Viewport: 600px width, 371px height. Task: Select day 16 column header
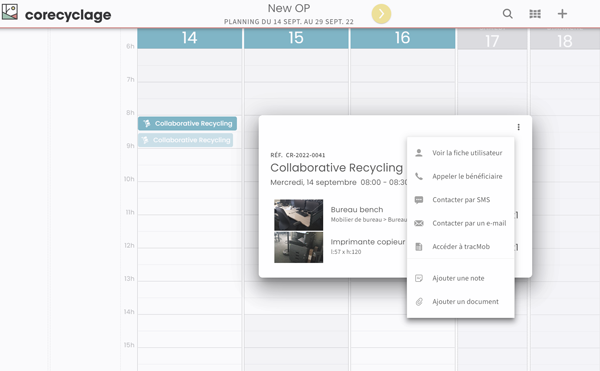[x=403, y=38]
